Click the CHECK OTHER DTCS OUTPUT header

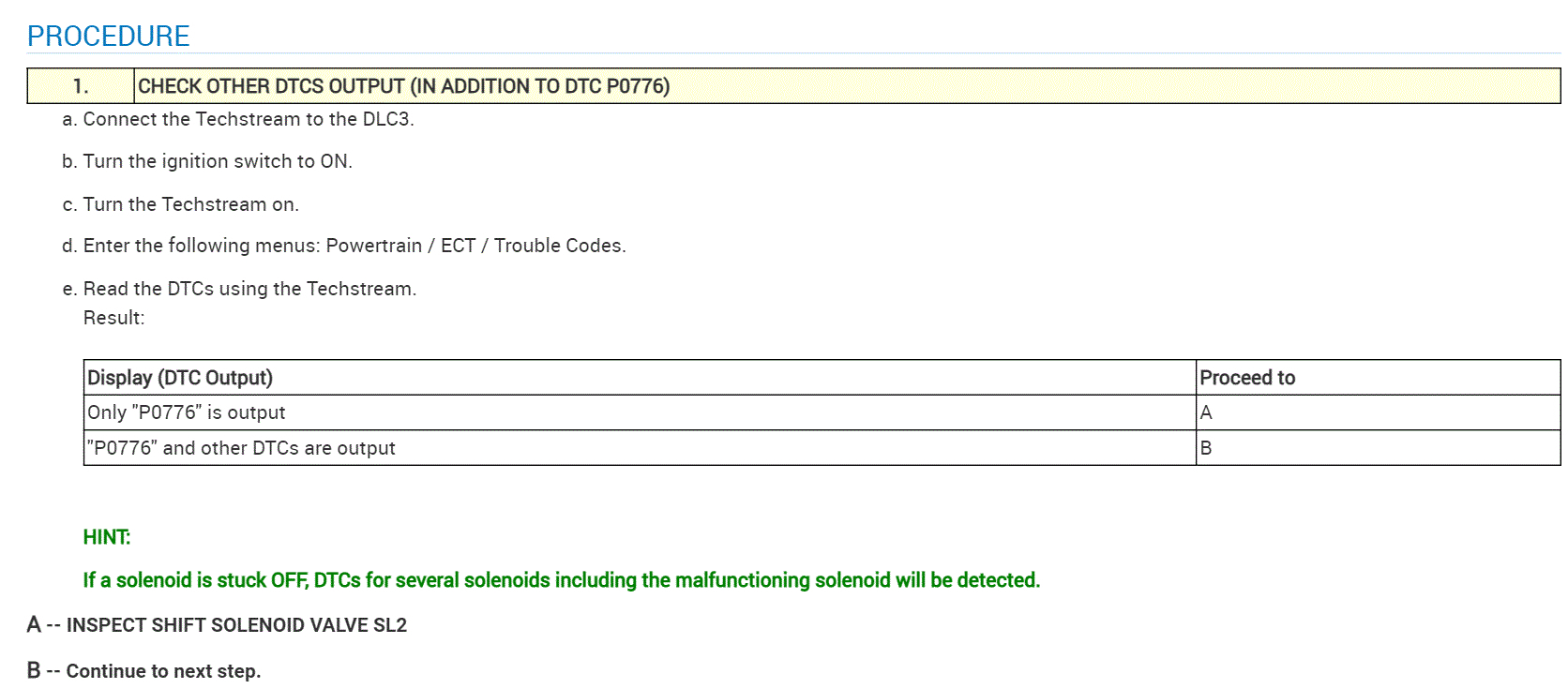[x=403, y=86]
